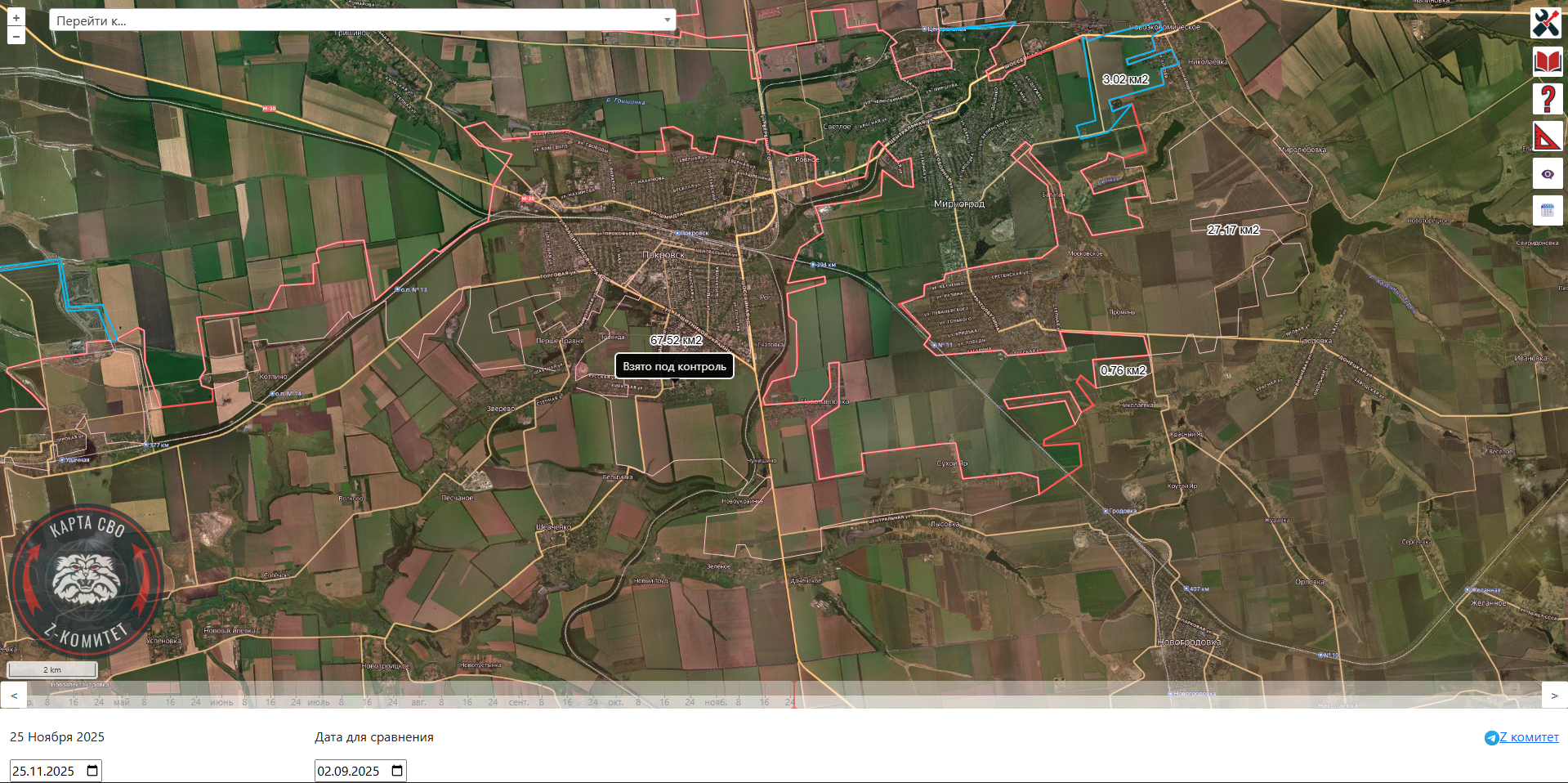Open the calendar icon on the right toolbar

point(1547,211)
